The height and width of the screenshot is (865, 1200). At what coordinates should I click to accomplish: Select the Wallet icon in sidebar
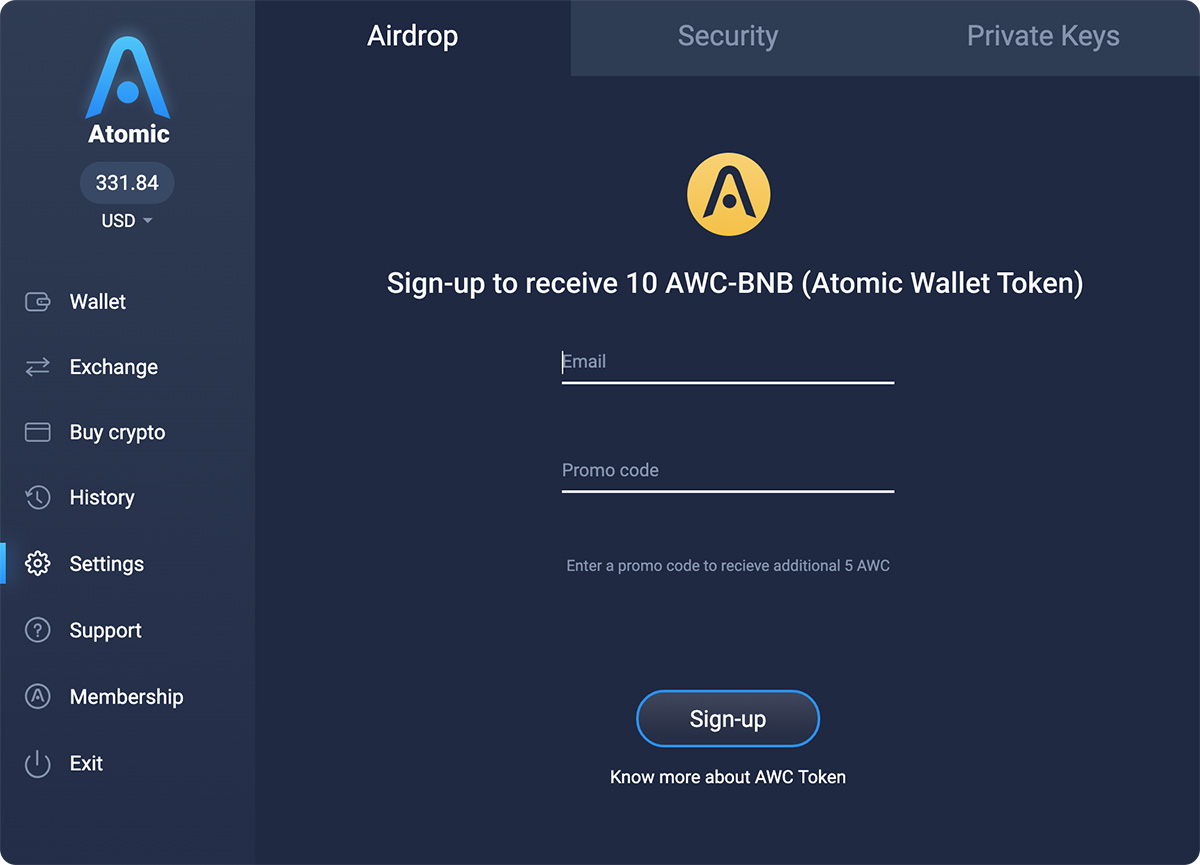[36, 301]
